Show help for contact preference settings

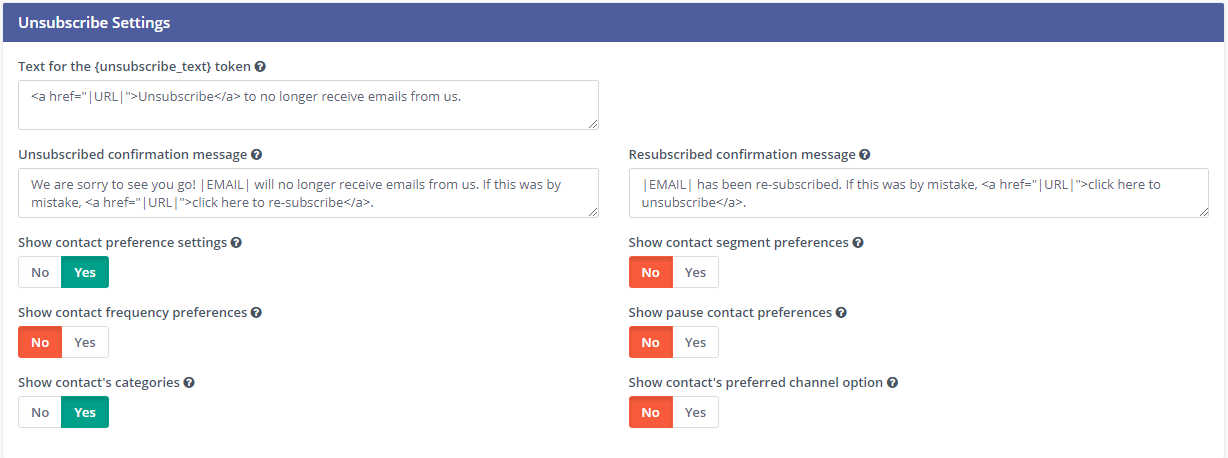[236, 243]
